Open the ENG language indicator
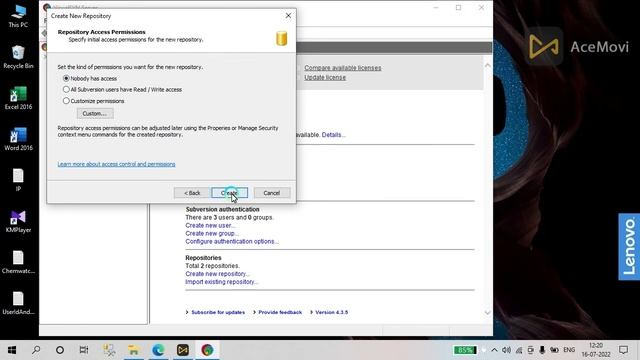 click(x=569, y=350)
